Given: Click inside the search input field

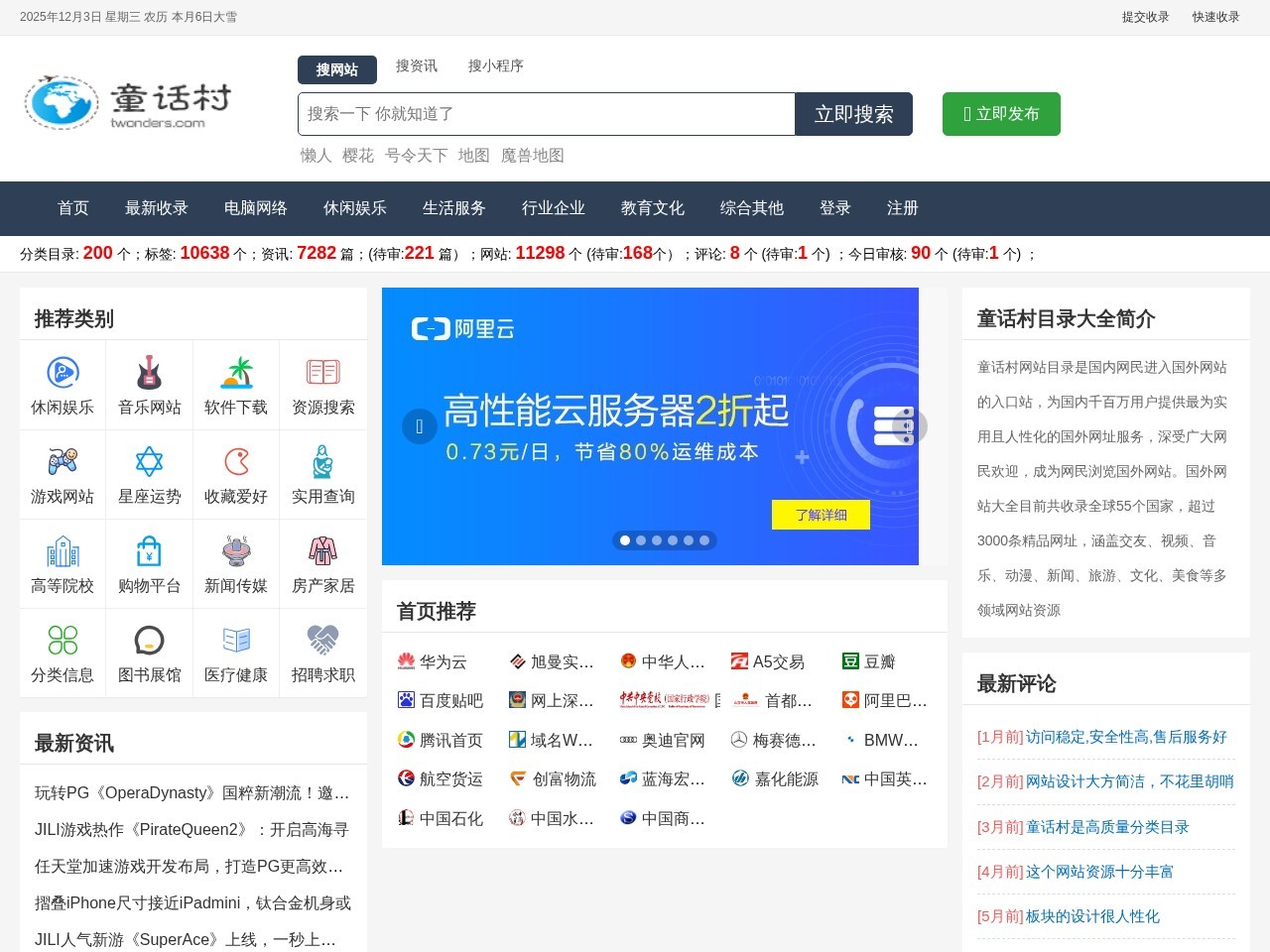Looking at the screenshot, I should pos(546,113).
